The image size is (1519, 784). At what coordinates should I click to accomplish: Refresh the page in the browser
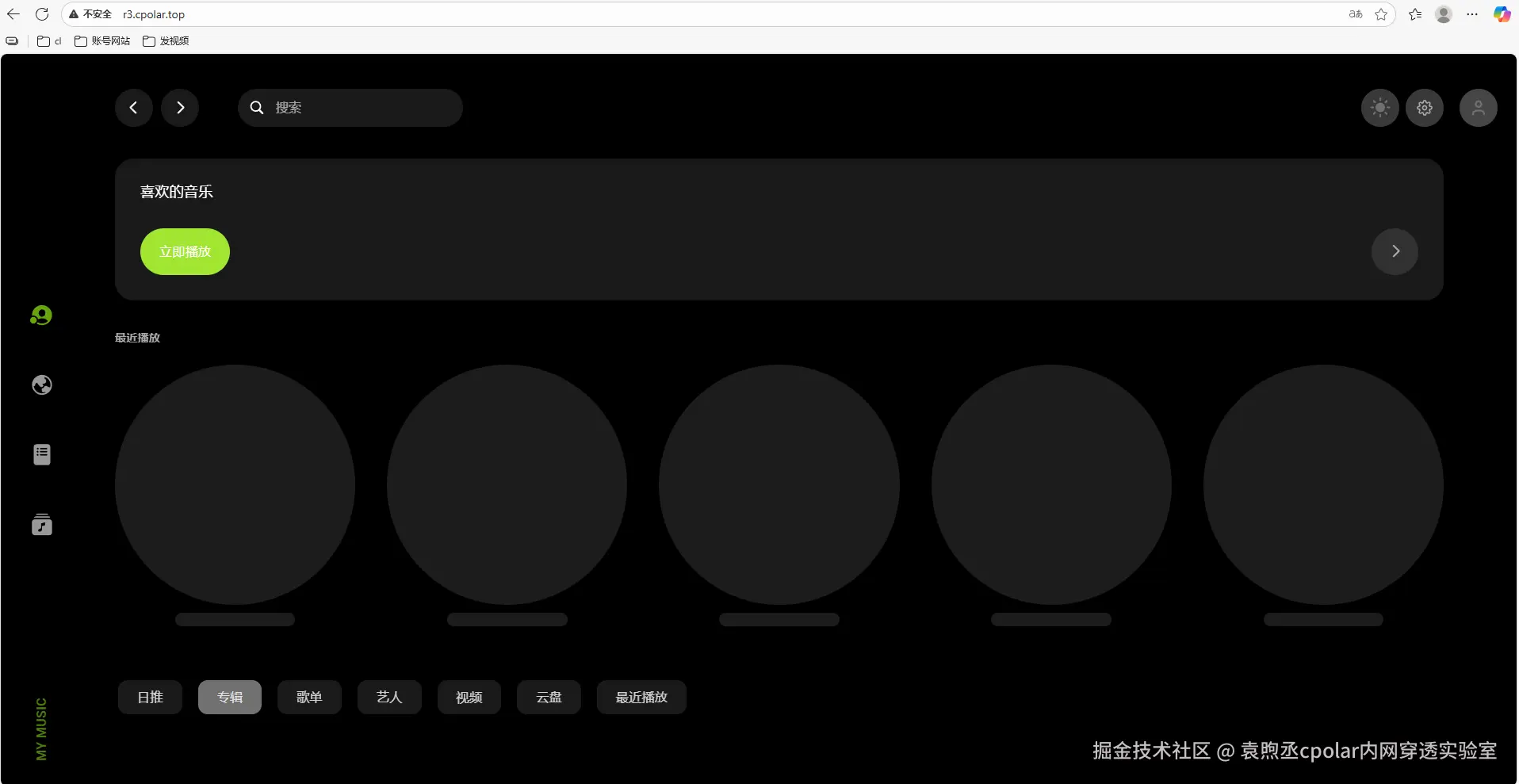[41, 14]
